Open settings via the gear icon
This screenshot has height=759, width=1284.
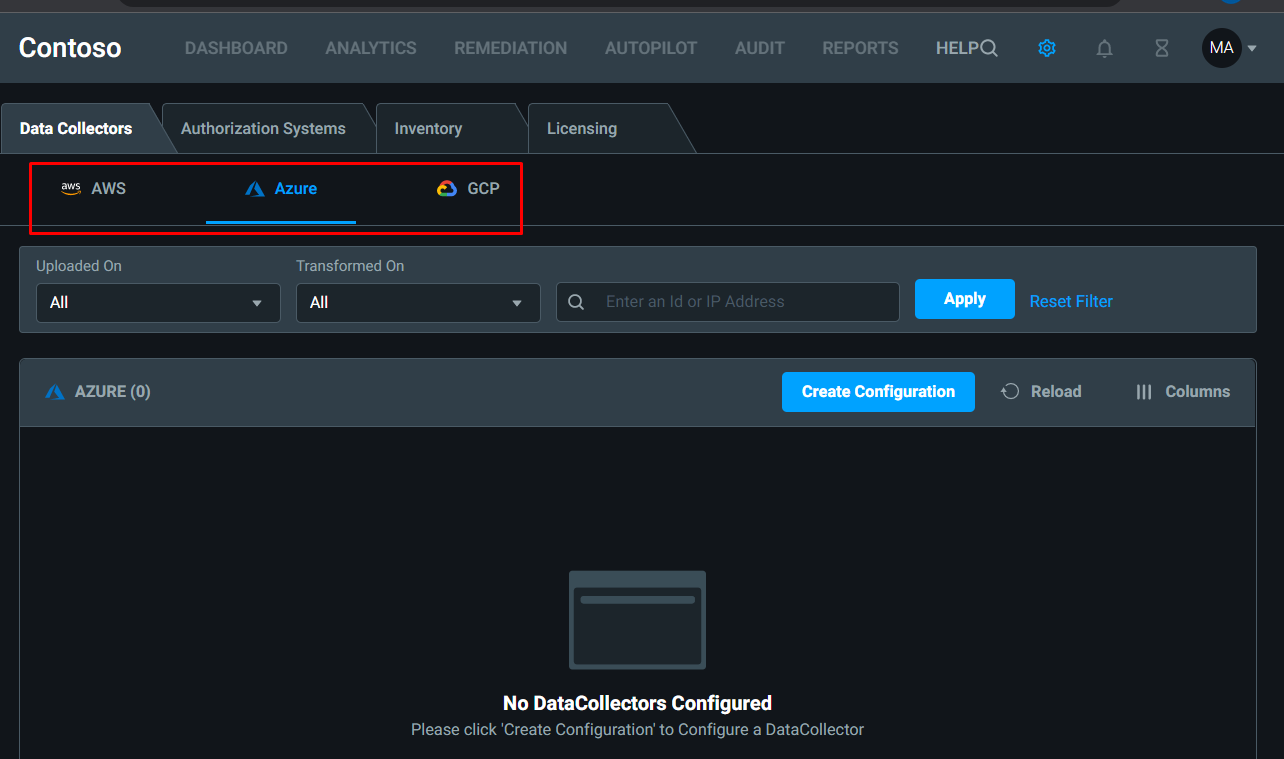click(x=1046, y=48)
